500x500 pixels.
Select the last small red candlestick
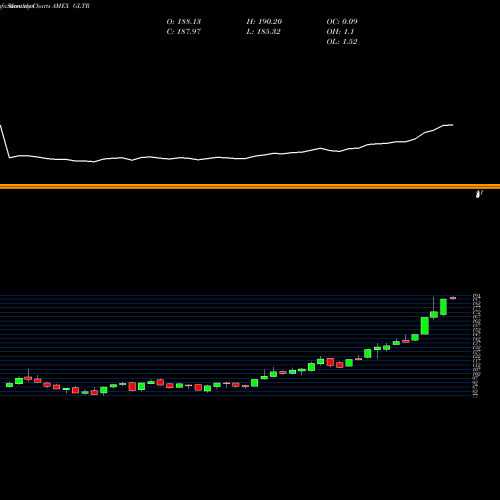[453, 298]
